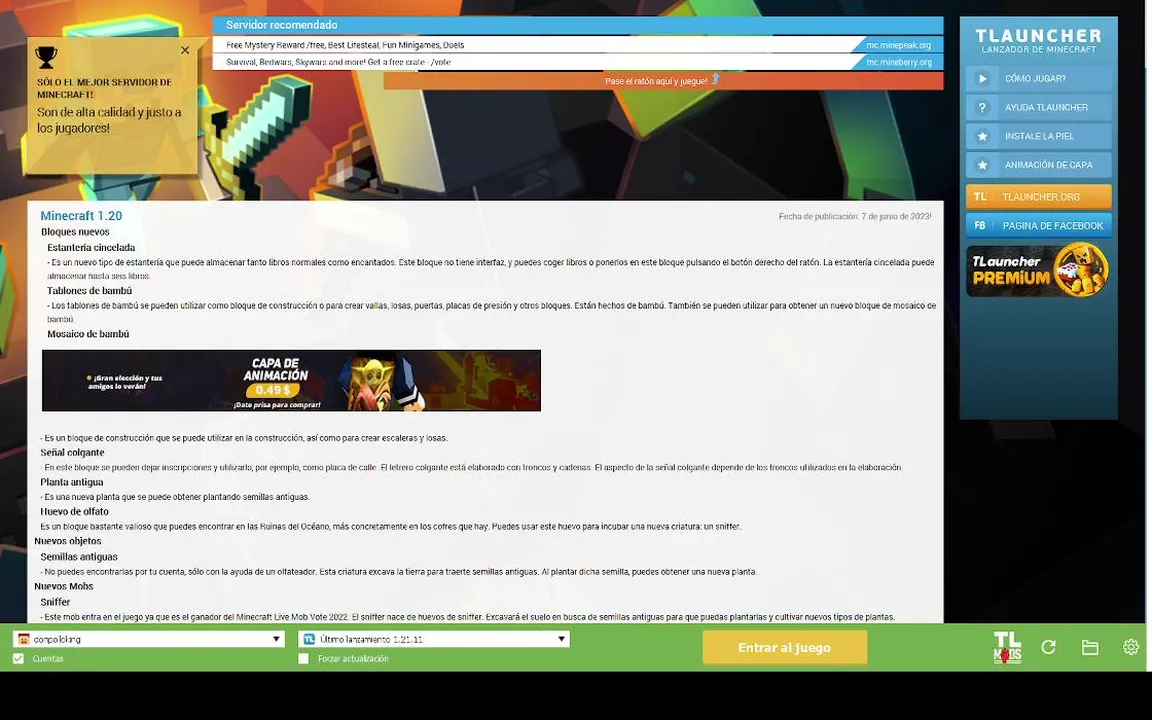The width and height of the screenshot is (1152, 720).
Task: Click the 'Tablones de bambú' heading
Action: [x=90, y=291]
